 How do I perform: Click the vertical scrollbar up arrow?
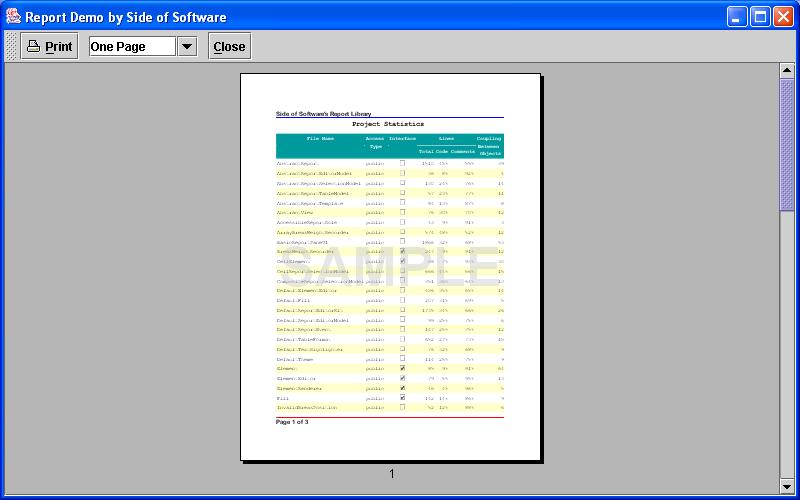(787, 70)
